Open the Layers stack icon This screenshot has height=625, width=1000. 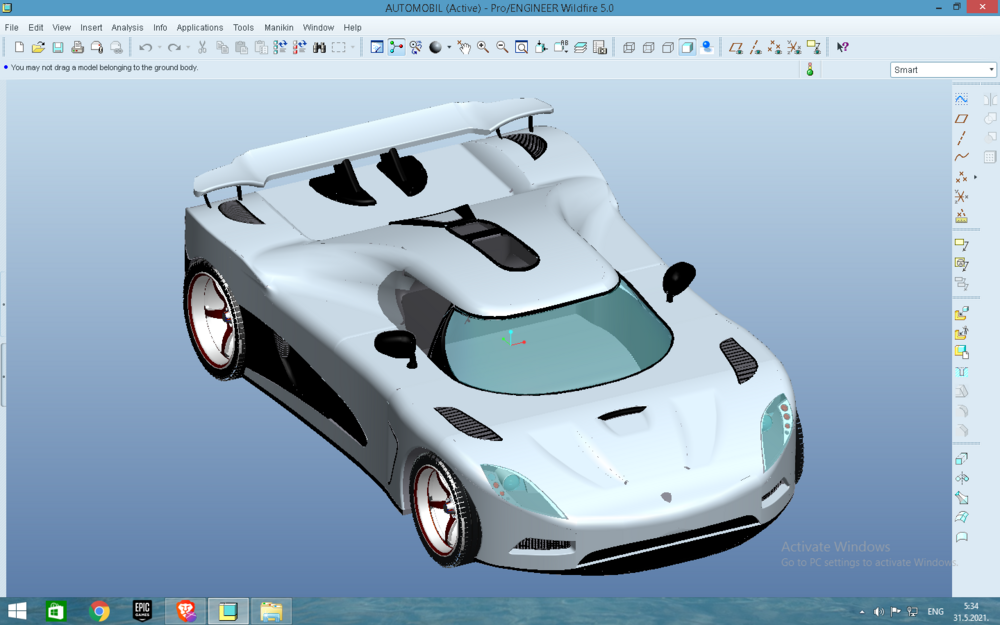pyautogui.click(x=580, y=47)
